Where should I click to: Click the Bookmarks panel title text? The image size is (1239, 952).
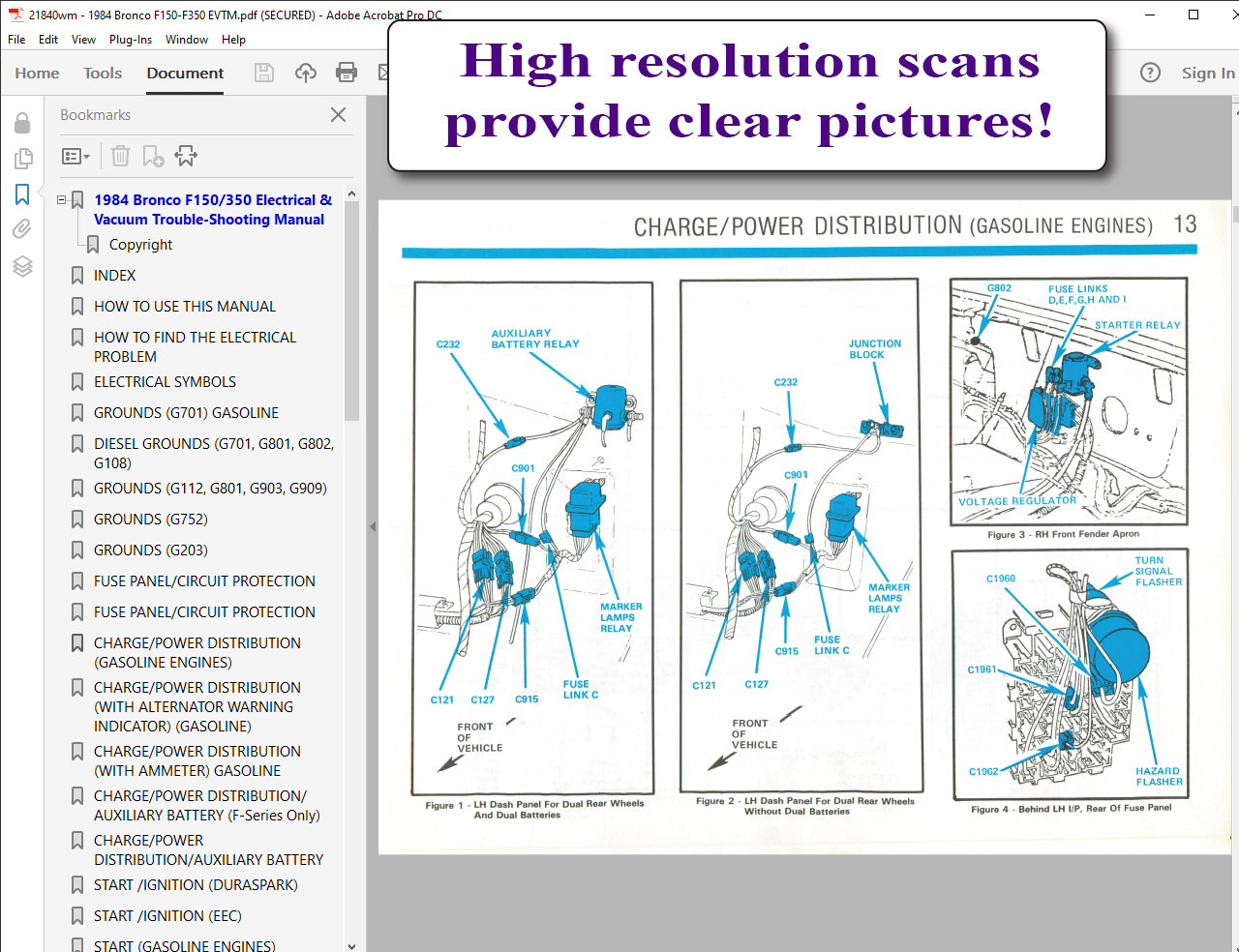95,115
